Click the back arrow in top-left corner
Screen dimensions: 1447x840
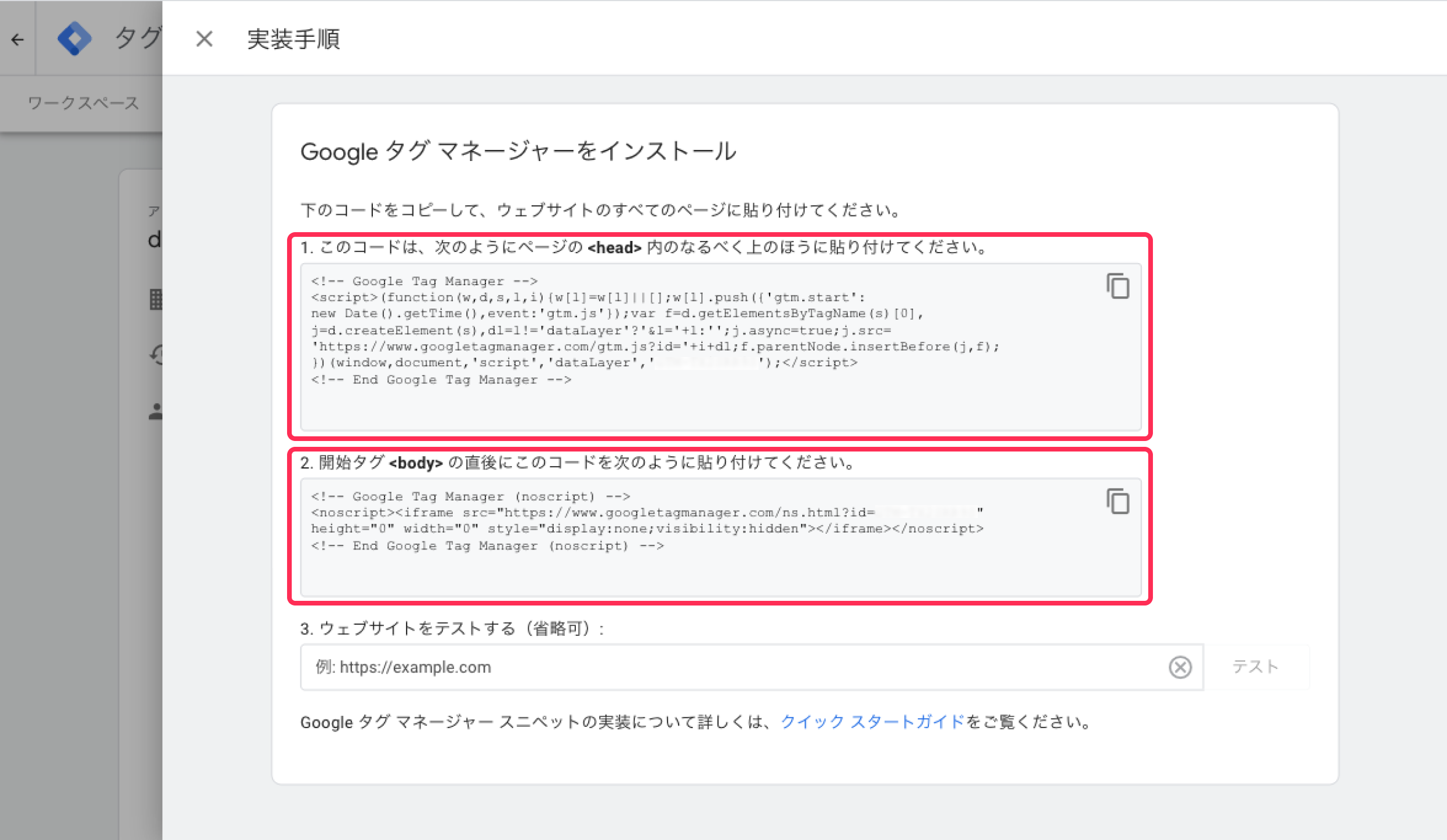pyautogui.click(x=18, y=39)
